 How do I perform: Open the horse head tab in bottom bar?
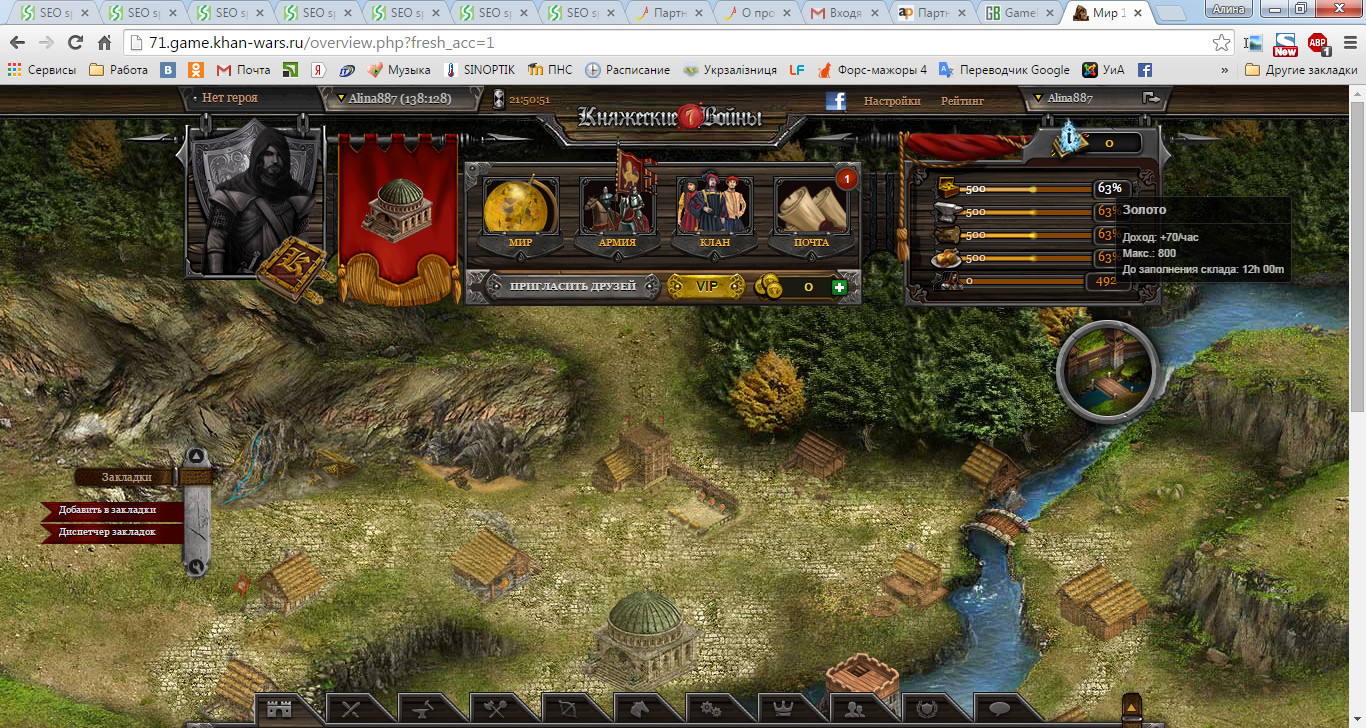coord(638,710)
